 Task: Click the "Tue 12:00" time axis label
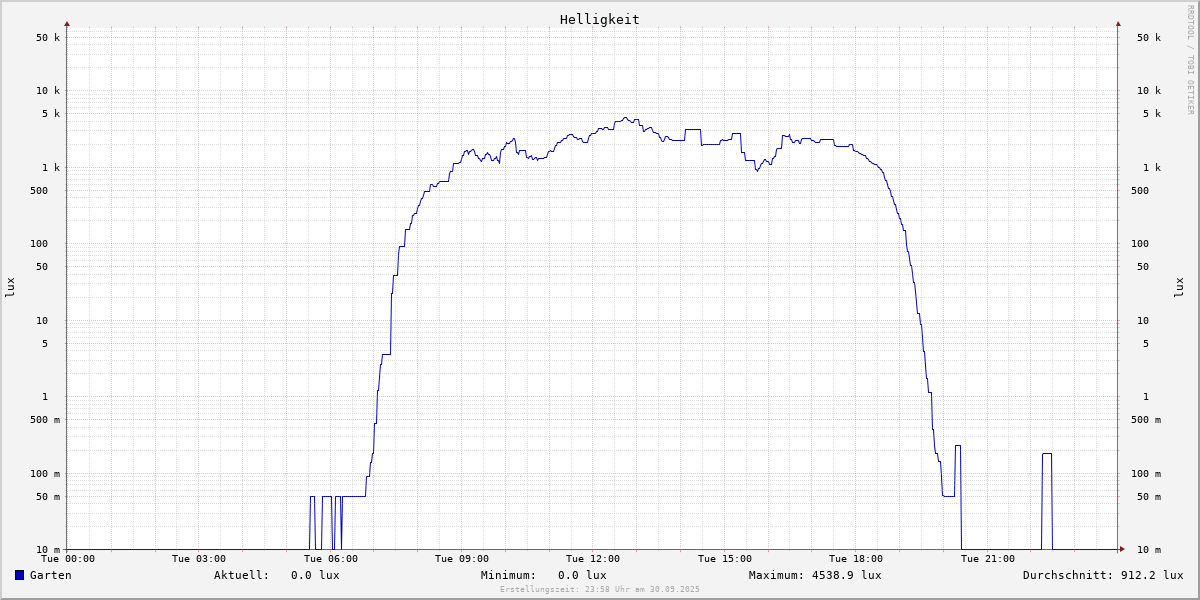pyautogui.click(x=593, y=559)
